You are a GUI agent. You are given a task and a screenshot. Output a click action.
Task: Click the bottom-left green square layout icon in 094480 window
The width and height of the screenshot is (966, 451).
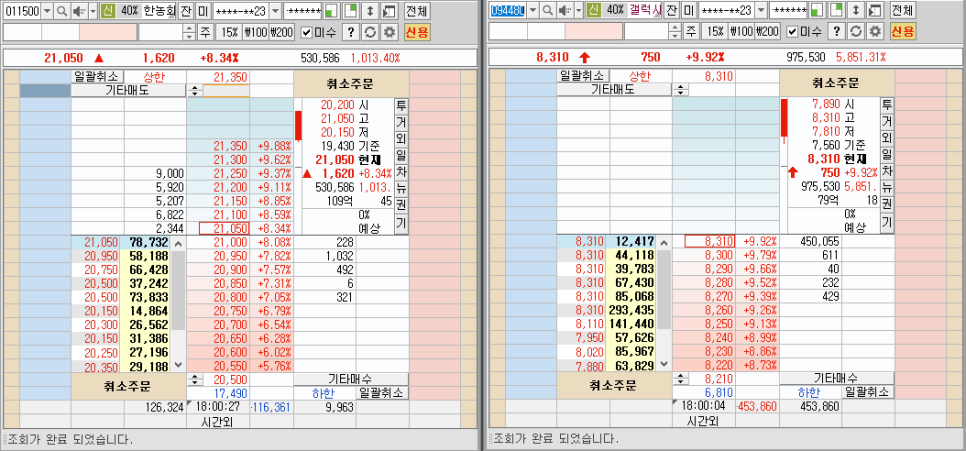816,10
